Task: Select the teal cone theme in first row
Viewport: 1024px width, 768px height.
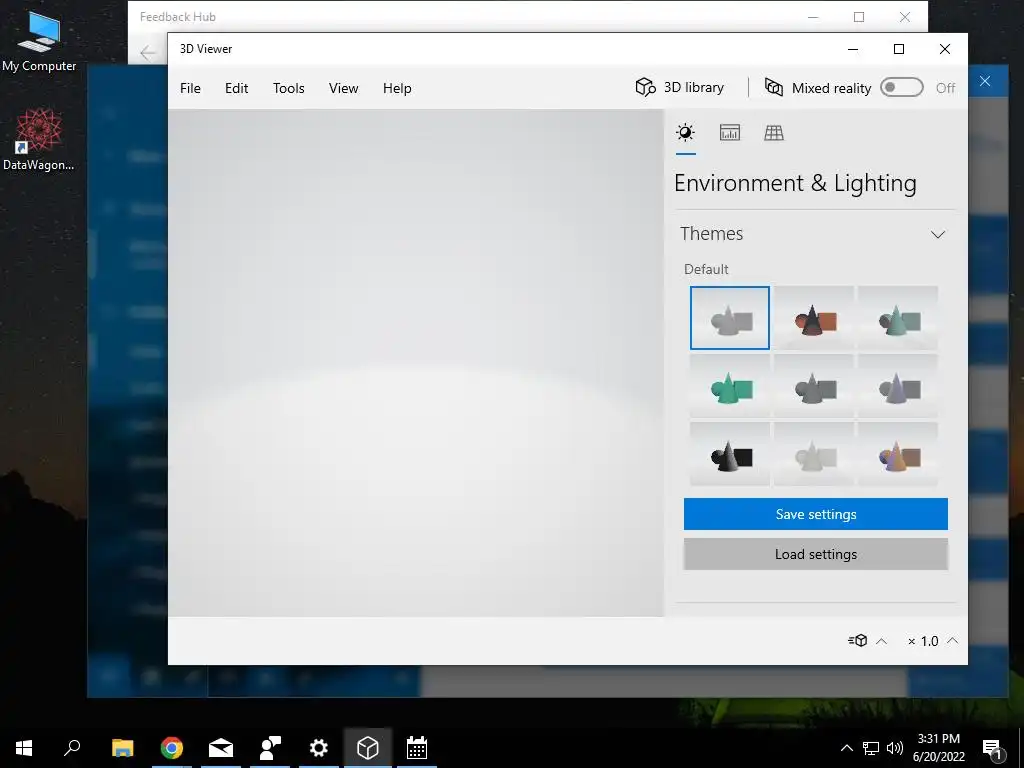Action: pos(898,318)
